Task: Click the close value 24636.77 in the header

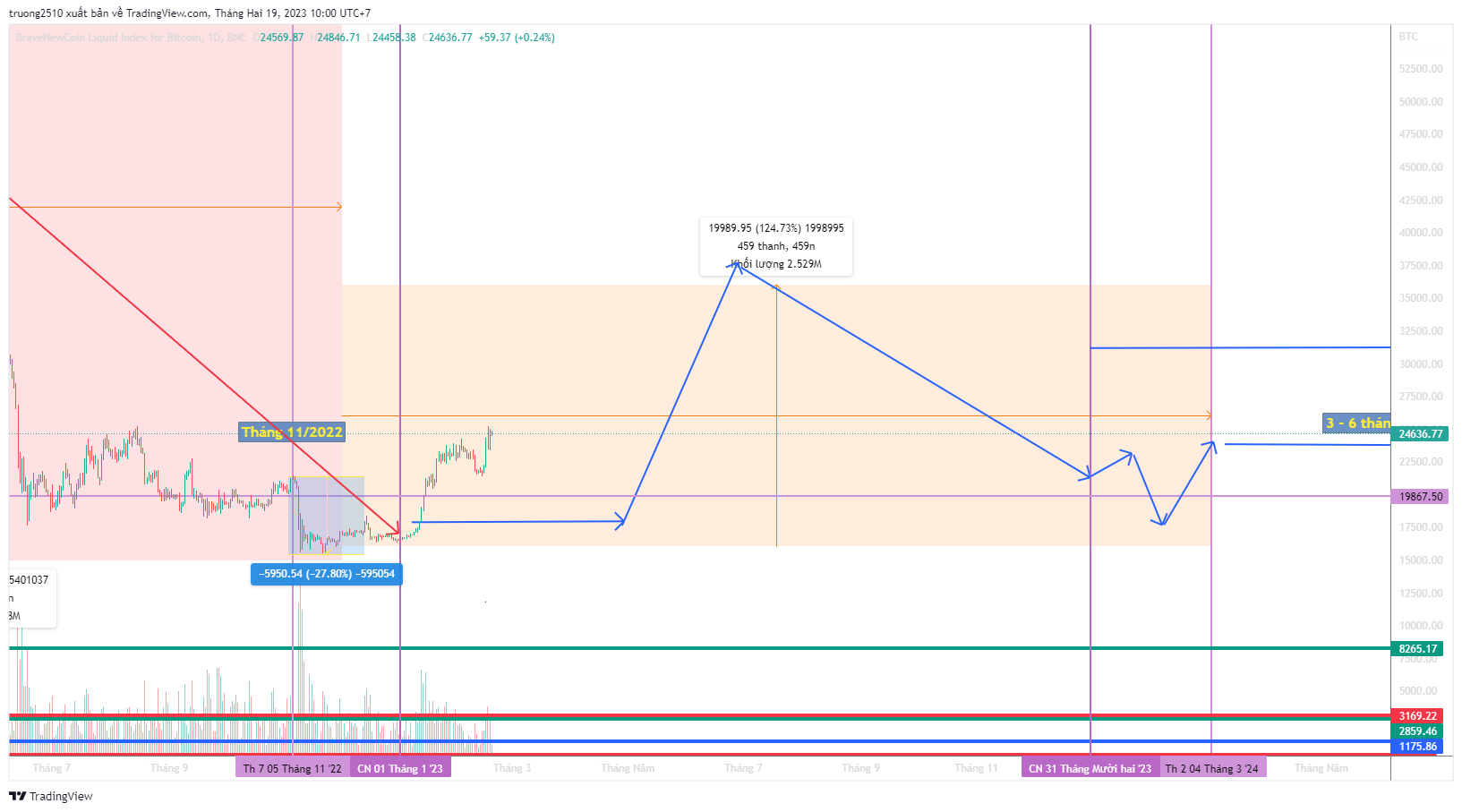Action: (x=450, y=38)
